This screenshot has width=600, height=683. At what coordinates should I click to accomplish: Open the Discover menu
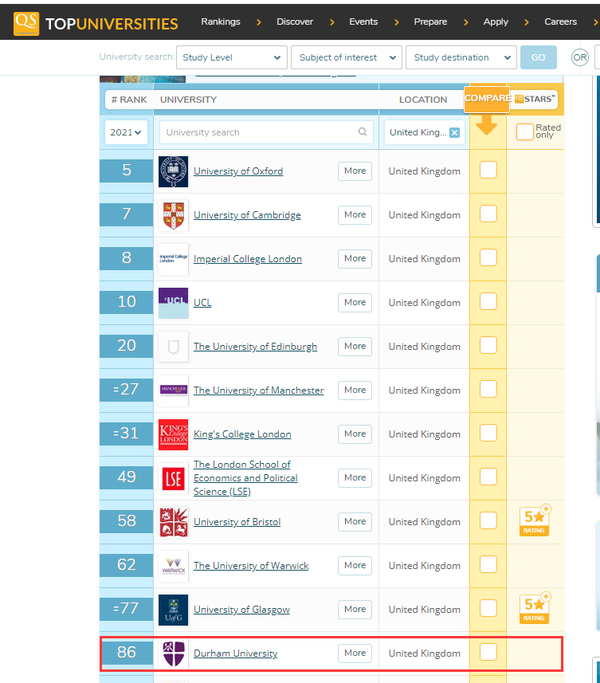295,22
